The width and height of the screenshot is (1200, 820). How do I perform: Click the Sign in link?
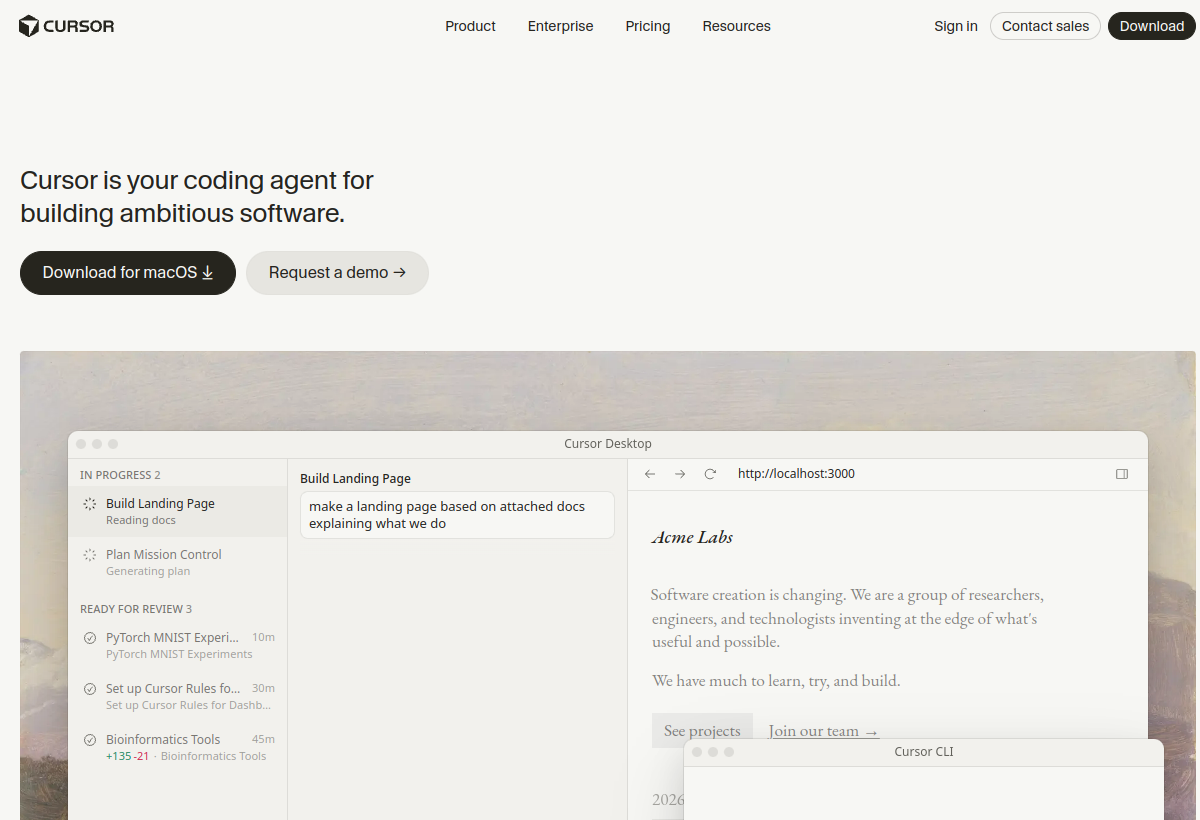click(956, 26)
